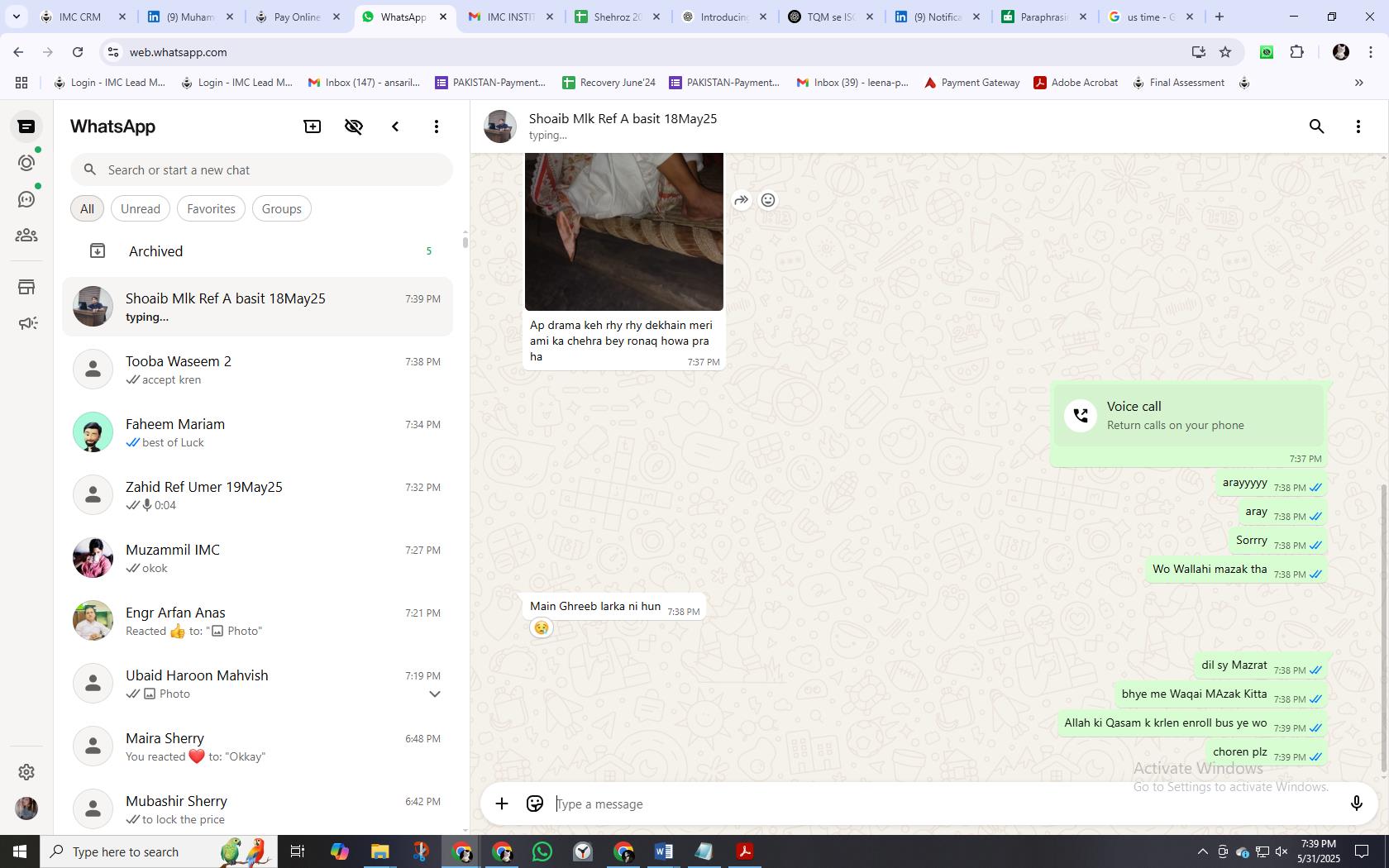1389x868 pixels.
Task: Open the received photo thumbnail
Action: coord(624,231)
